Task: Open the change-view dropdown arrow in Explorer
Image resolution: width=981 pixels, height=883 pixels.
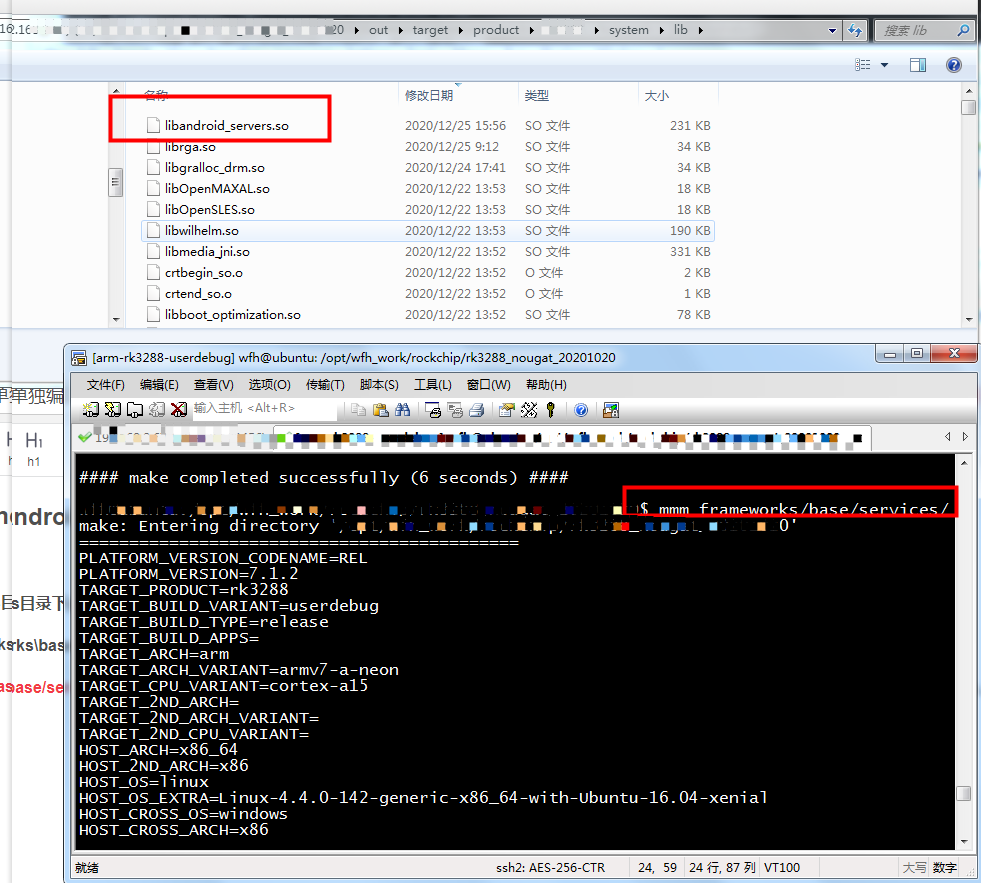Action: 884,65
